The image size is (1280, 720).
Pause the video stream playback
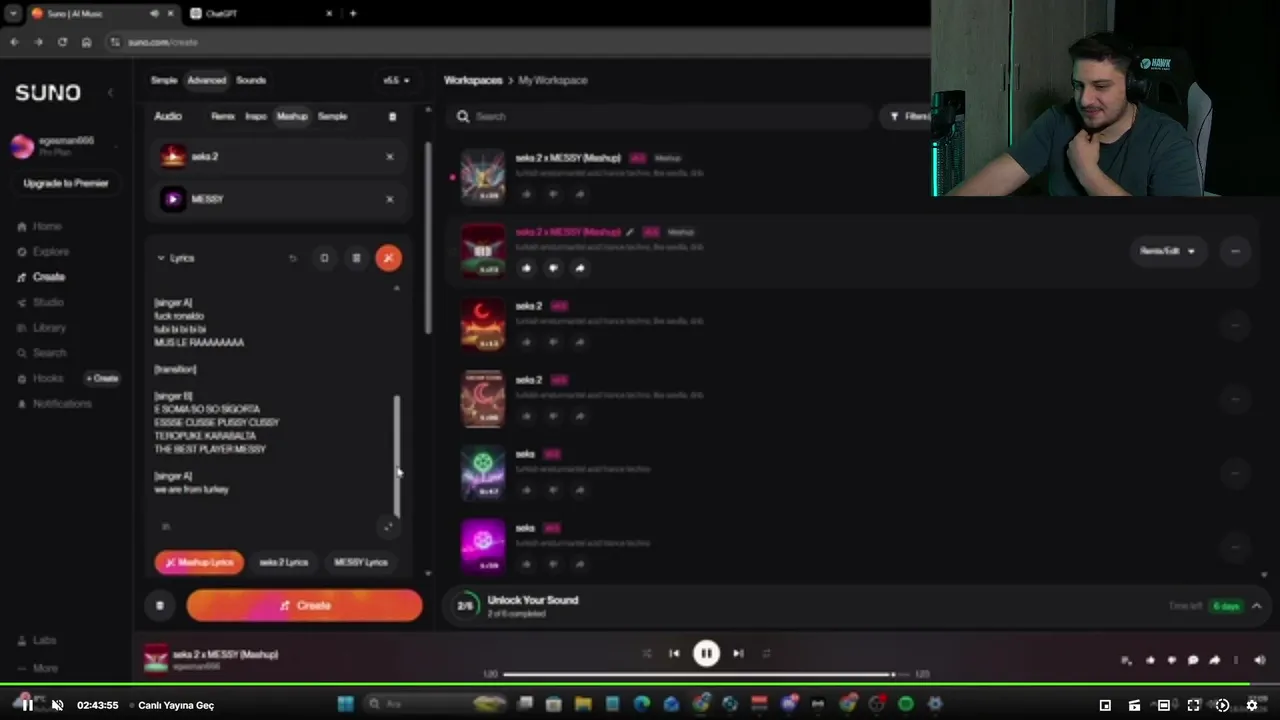click(27, 705)
